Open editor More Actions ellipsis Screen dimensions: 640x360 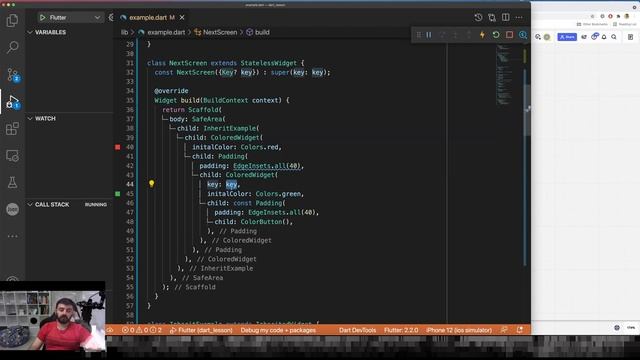coord(519,18)
